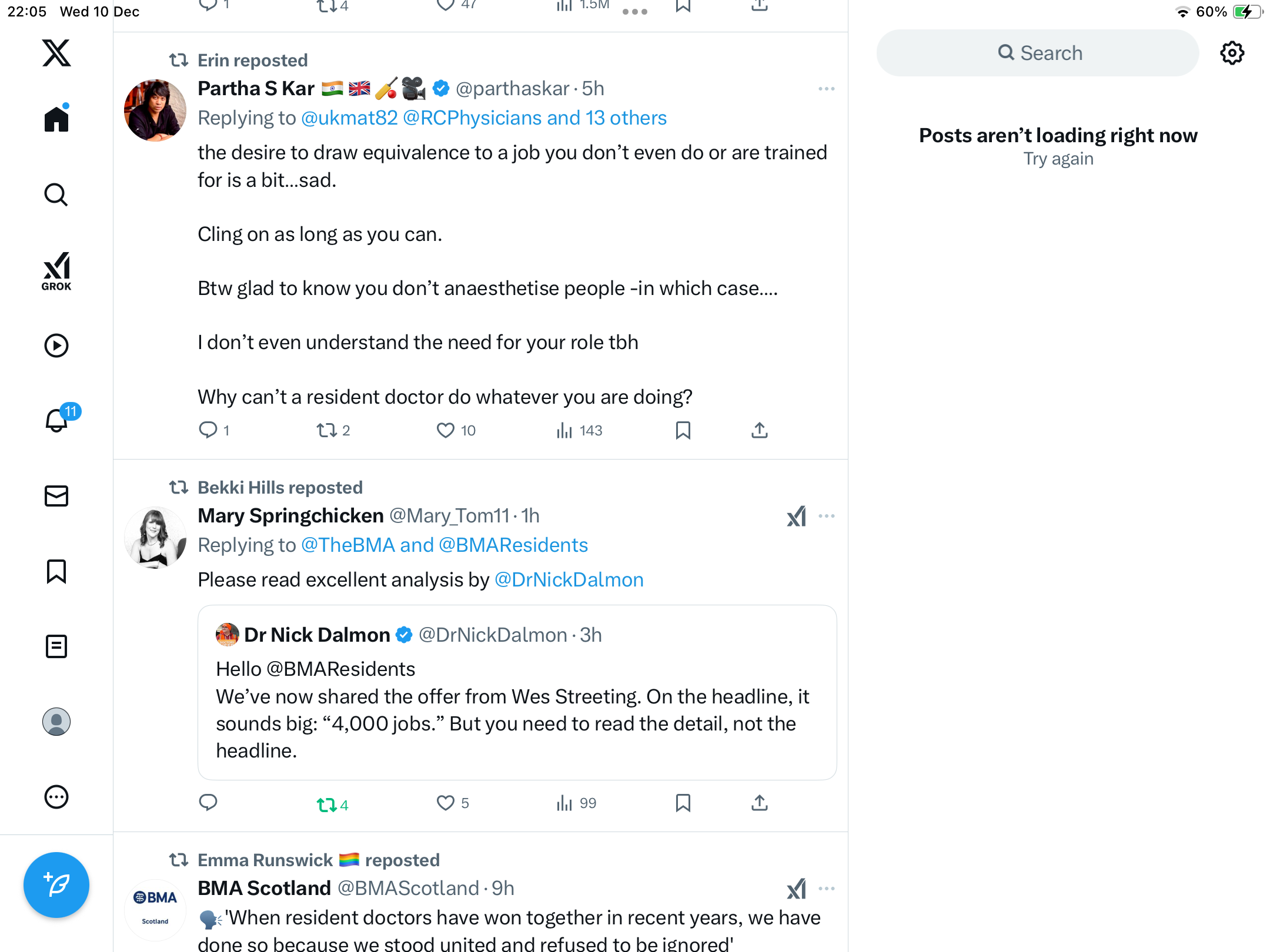Image resolution: width=1270 pixels, height=952 pixels.
Task: Undo repost on Mary Springchicken's post
Action: coord(327,804)
